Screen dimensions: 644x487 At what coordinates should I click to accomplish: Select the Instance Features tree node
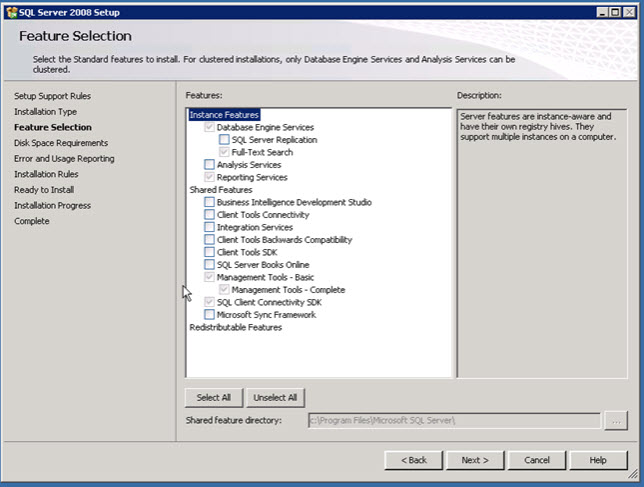pos(224,115)
